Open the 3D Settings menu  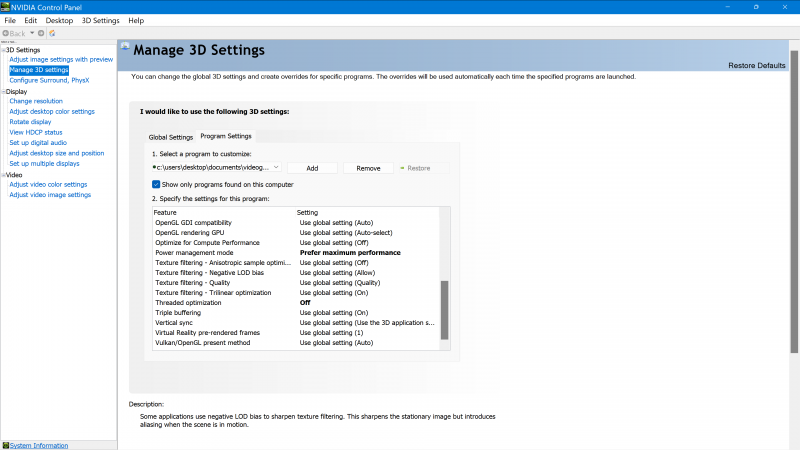(x=101, y=20)
